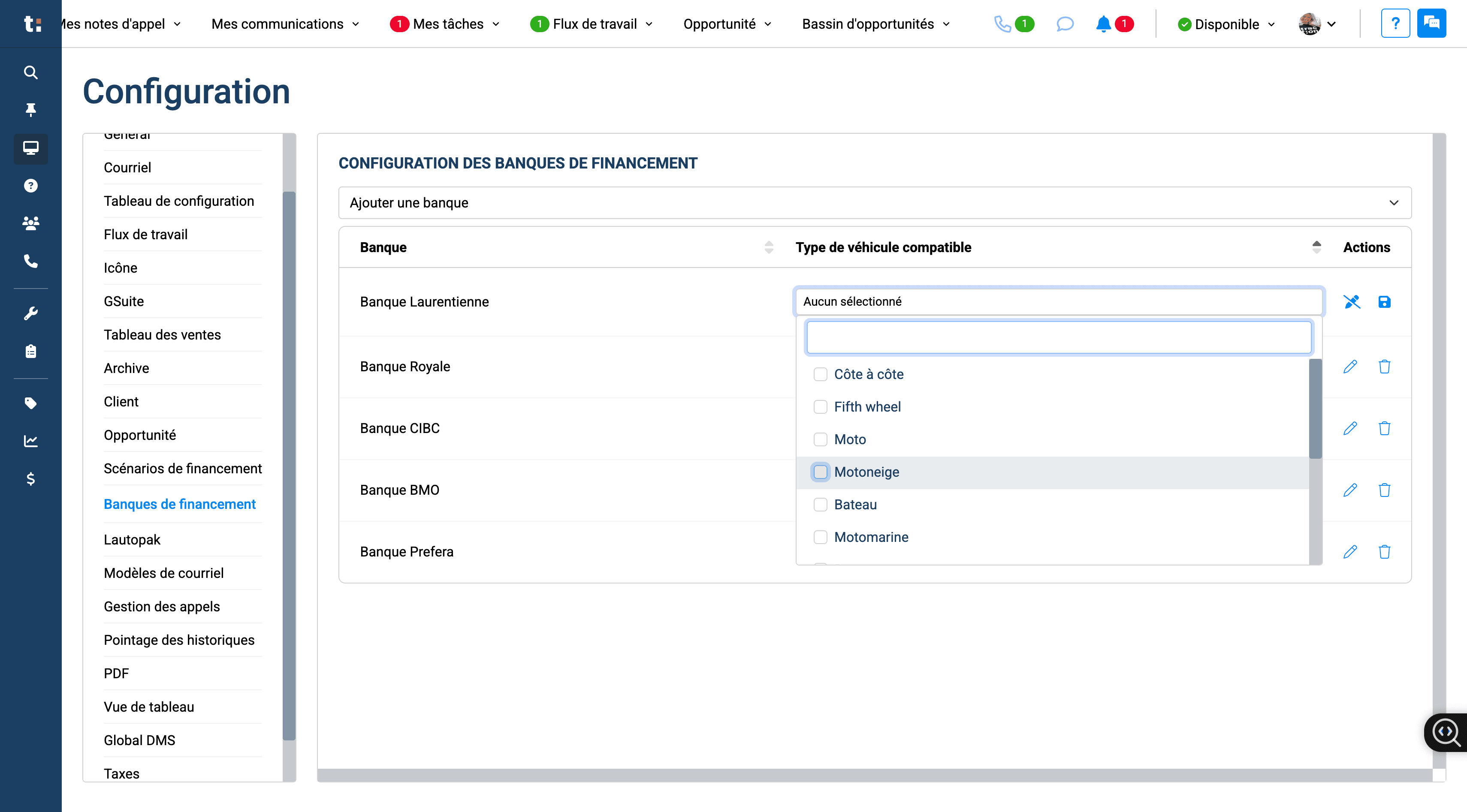Screen dimensions: 1467x812
Task: Open the customers group icon in sidebar
Action: (31, 223)
